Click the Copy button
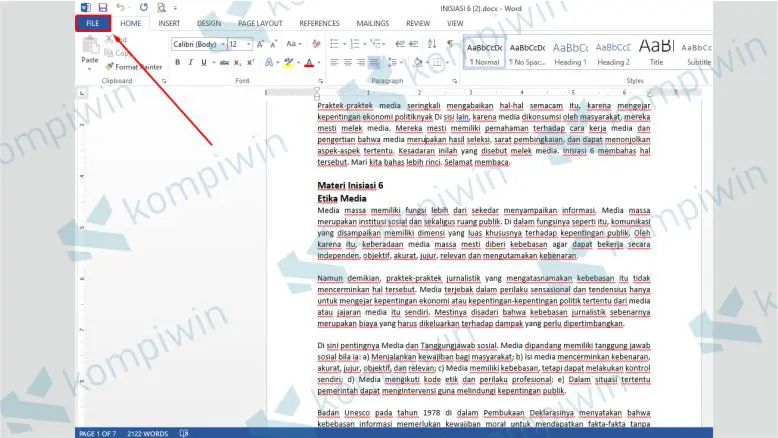This screenshot has width=778, height=438. point(117,53)
